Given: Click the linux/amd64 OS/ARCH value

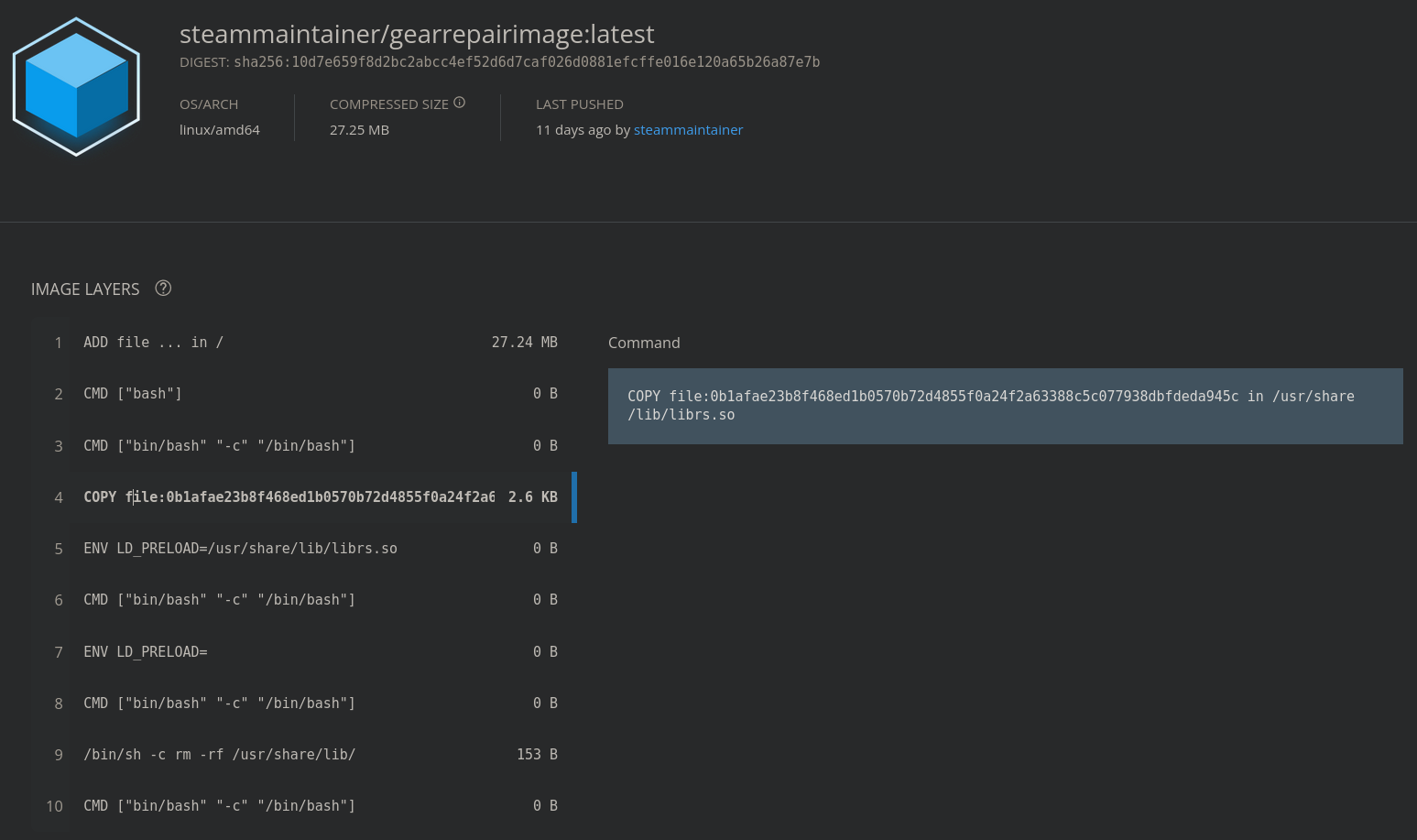Looking at the screenshot, I should point(220,129).
